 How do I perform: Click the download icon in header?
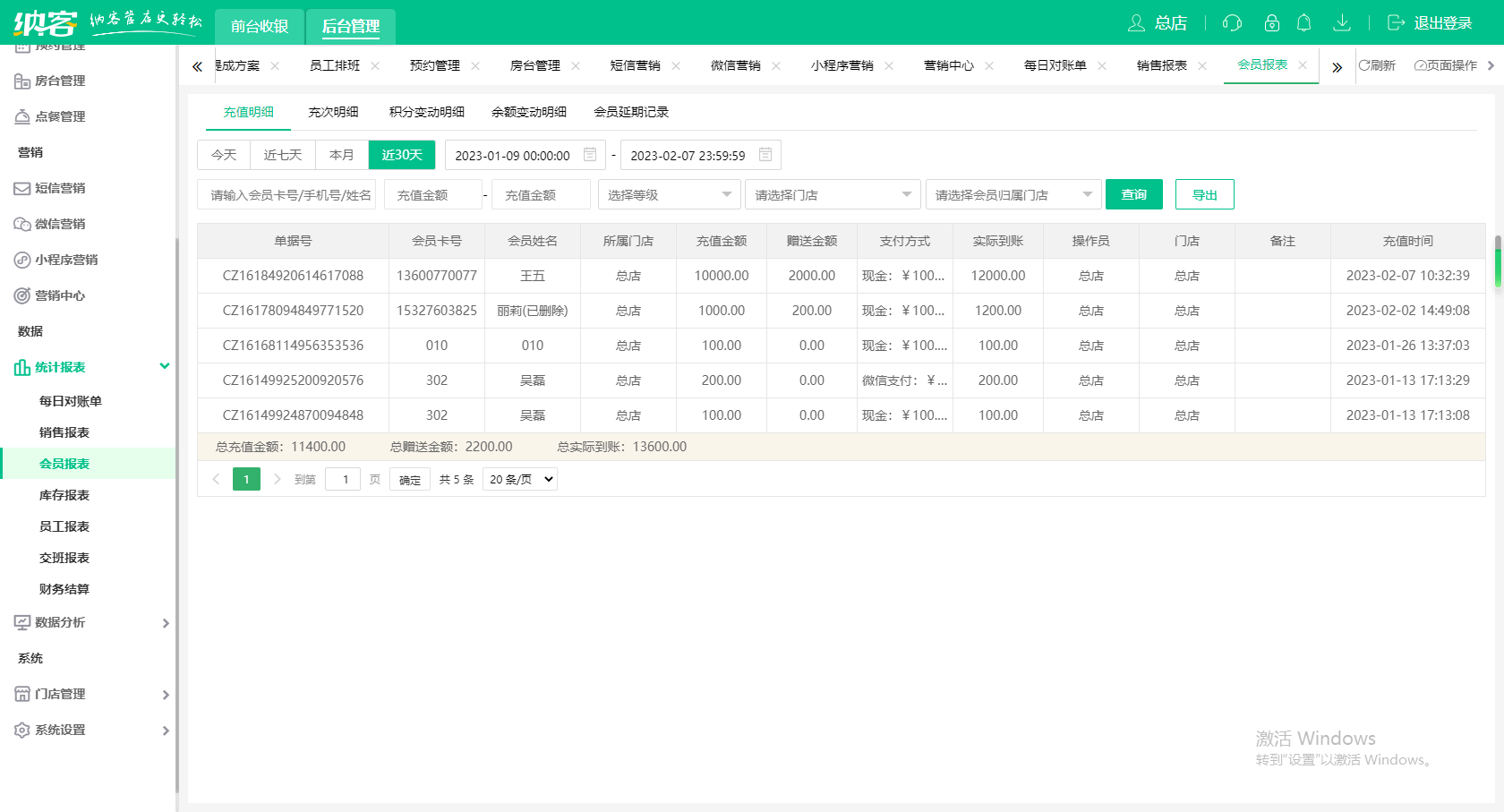(1341, 23)
